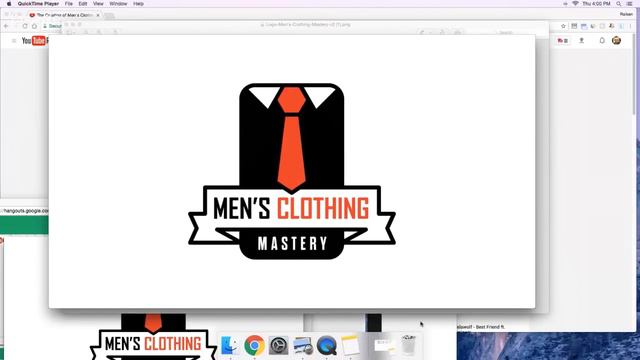The height and width of the screenshot is (360, 640).
Task: Click Chrome home button
Action: click(x=34, y=26)
